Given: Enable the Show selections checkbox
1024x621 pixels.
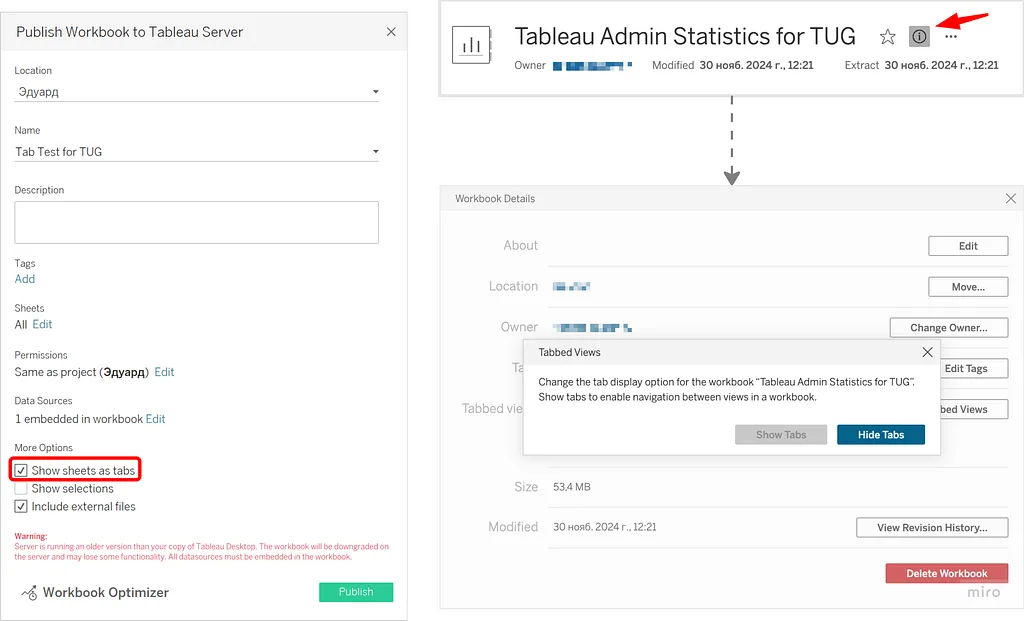Looking at the screenshot, I should click(x=21, y=488).
